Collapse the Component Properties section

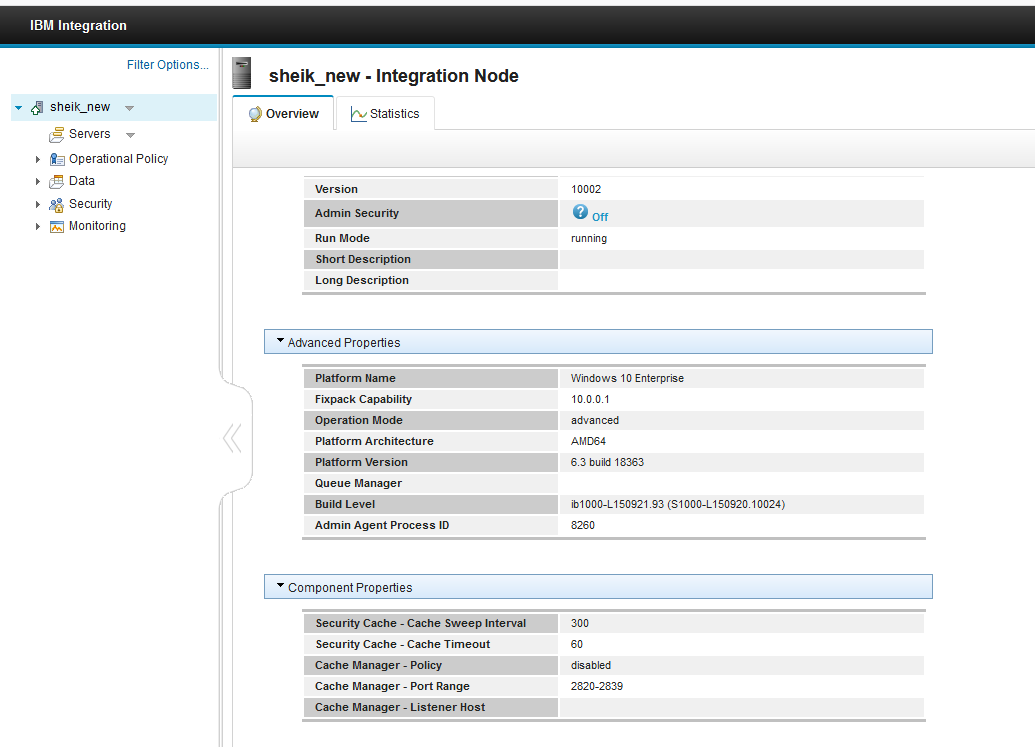(x=280, y=586)
